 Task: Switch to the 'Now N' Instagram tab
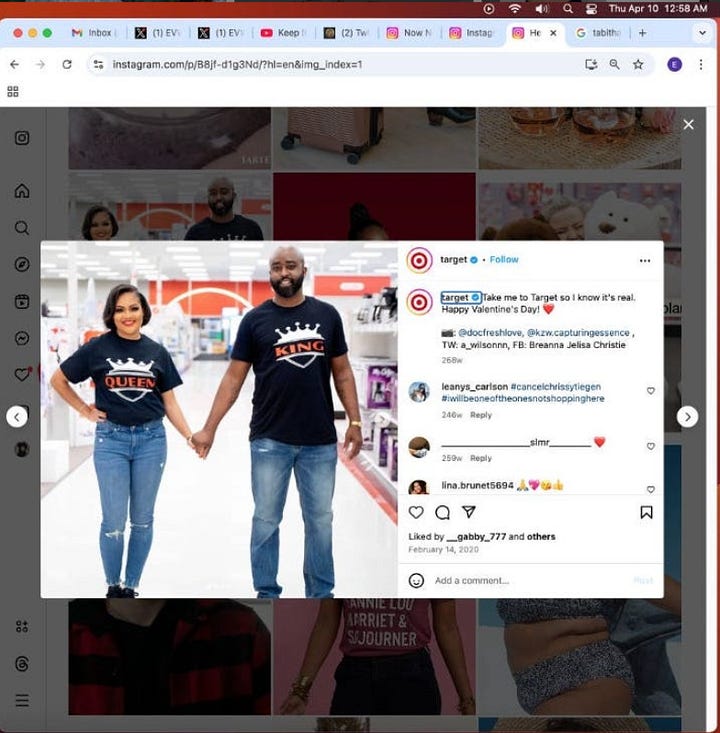[409, 33]
